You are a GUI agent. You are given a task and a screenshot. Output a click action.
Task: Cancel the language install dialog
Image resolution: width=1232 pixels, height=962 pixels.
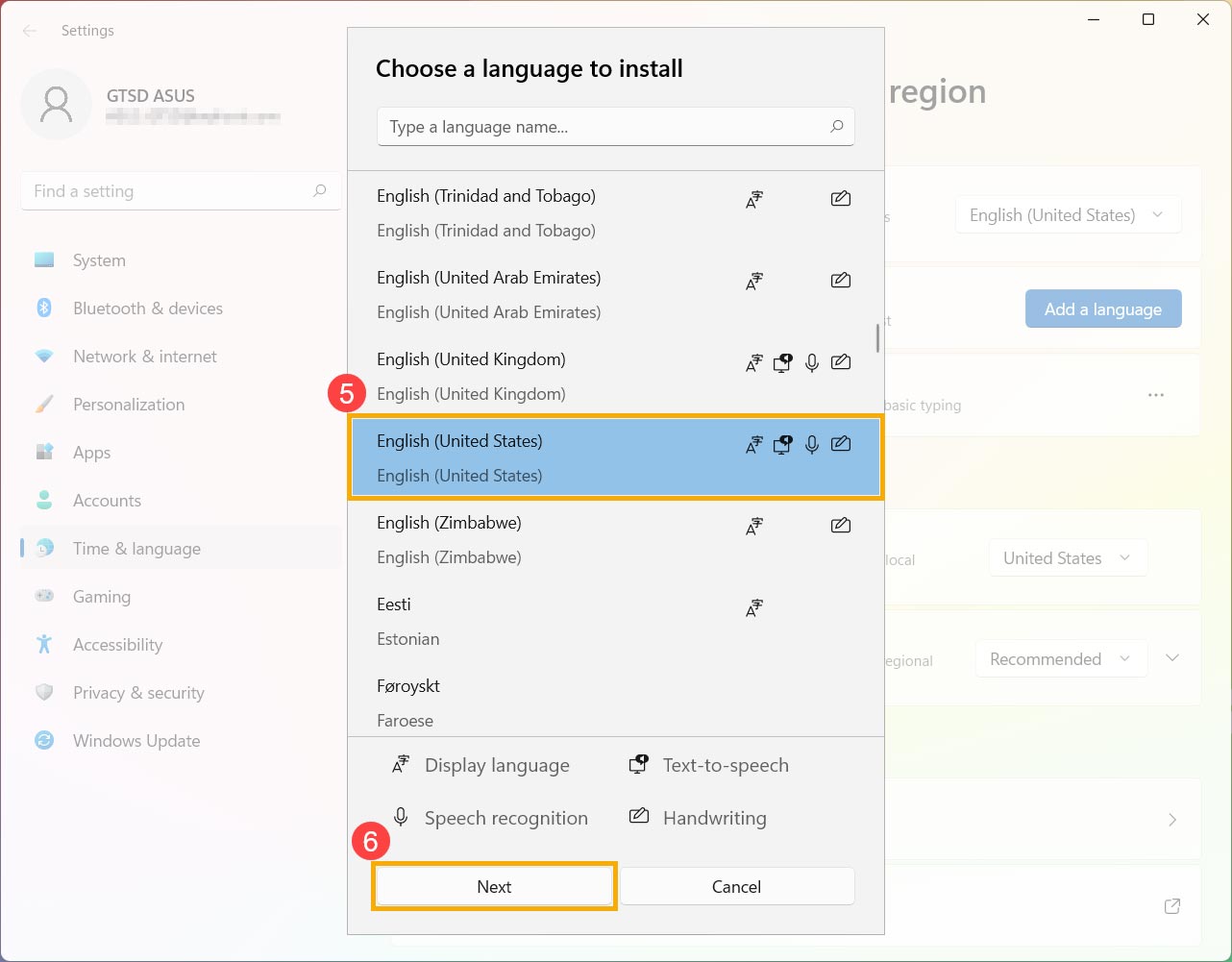[736, 886]
